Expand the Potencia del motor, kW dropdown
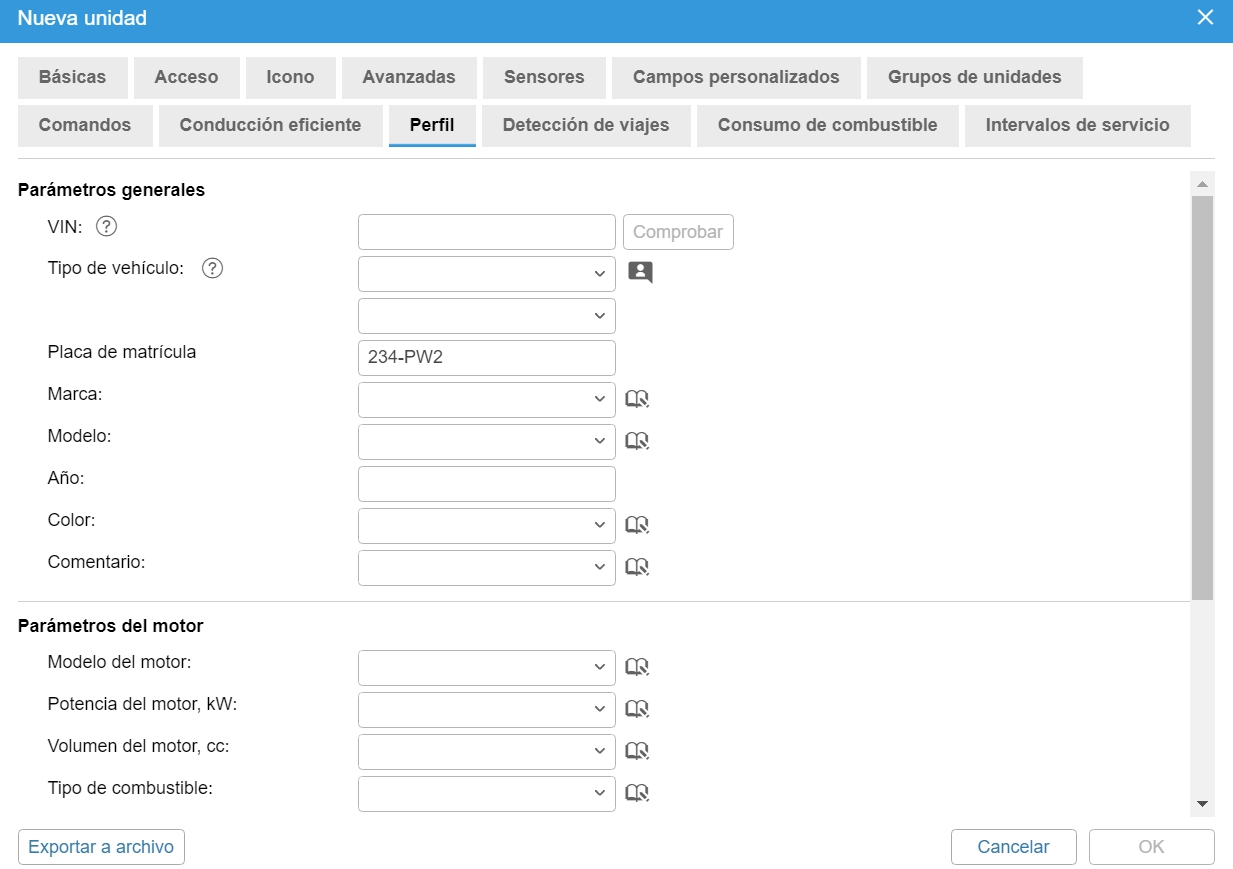The height and width of the screenshot is (869, 1233). tap(486, 709)
